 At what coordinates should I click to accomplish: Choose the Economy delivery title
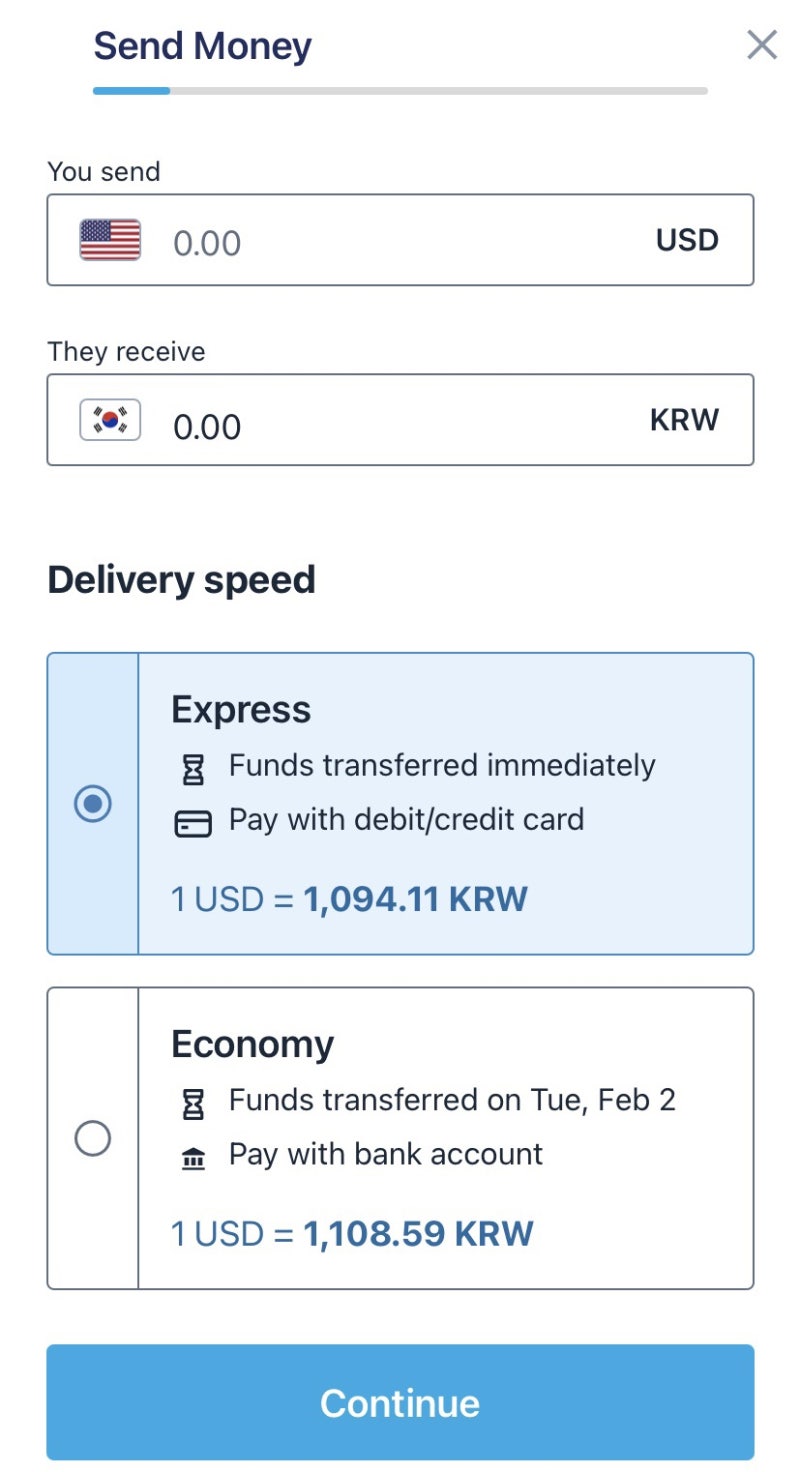[252, 1044]
